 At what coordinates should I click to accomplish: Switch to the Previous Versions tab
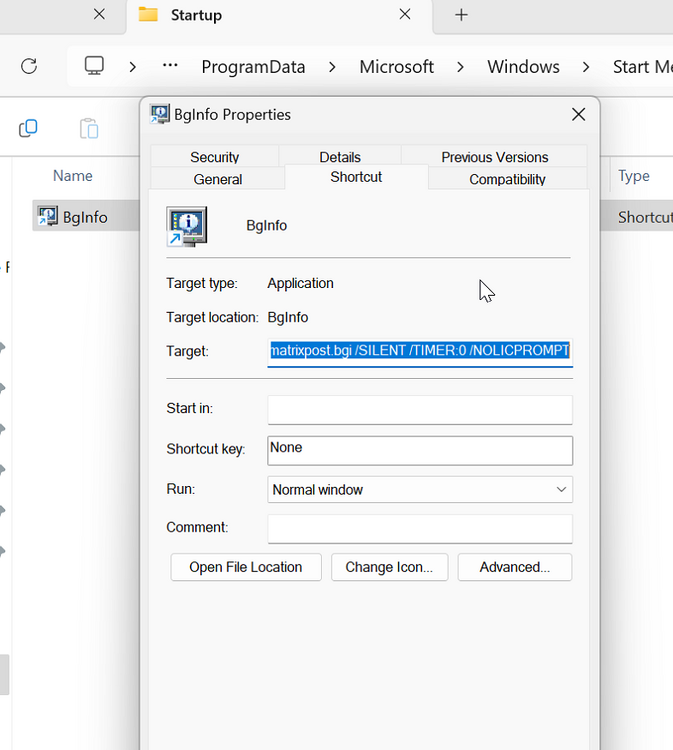point(495,156)
